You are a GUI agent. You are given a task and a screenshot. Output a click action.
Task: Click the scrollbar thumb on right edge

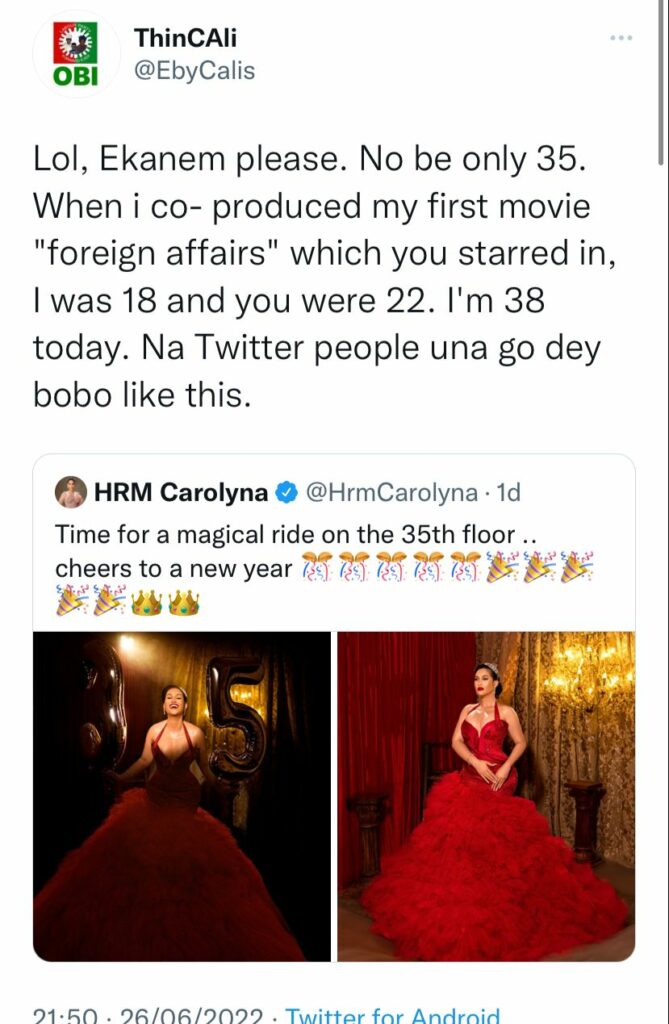661,82
